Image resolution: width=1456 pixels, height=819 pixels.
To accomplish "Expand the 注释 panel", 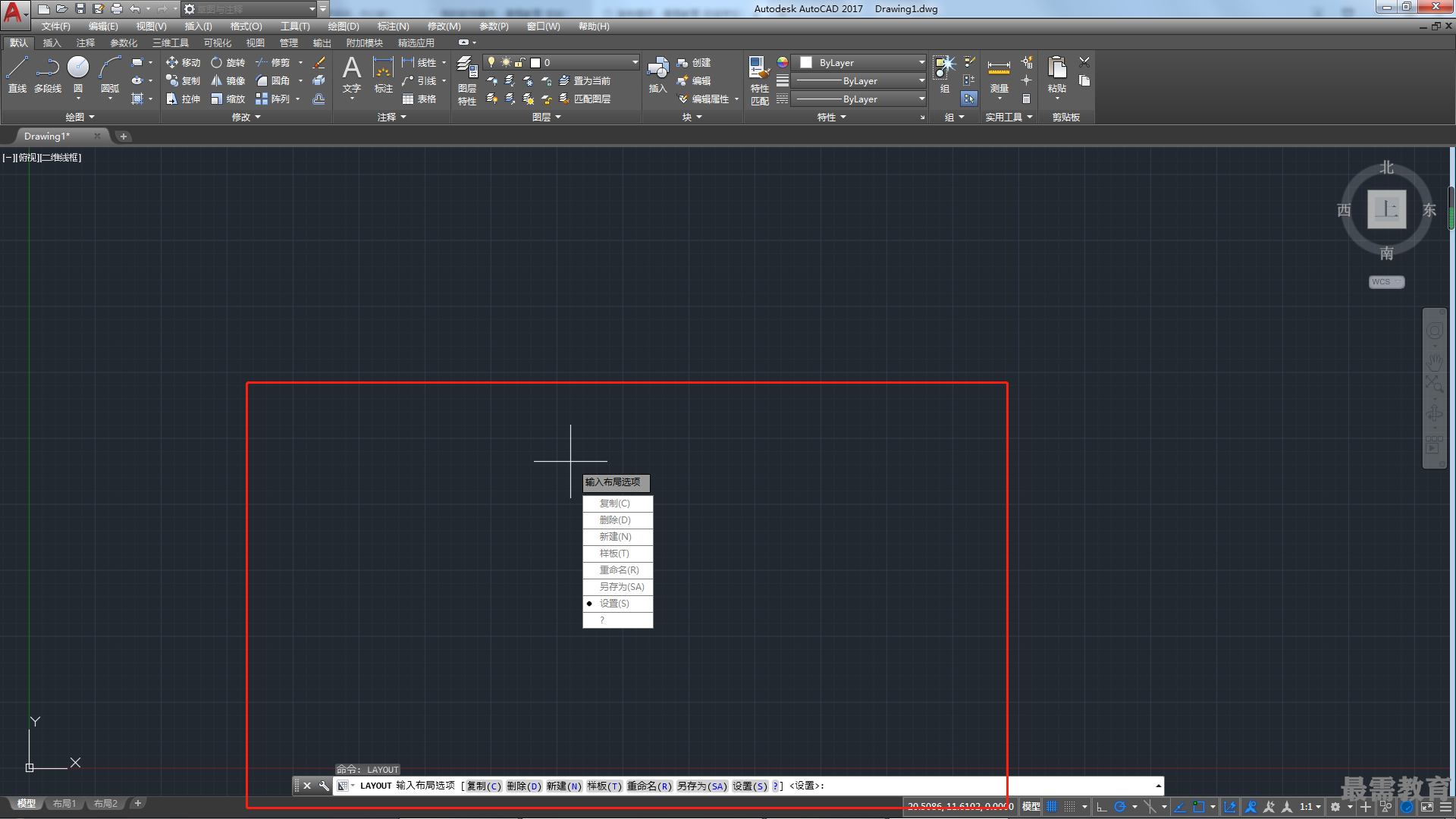I will pos(392,117).
